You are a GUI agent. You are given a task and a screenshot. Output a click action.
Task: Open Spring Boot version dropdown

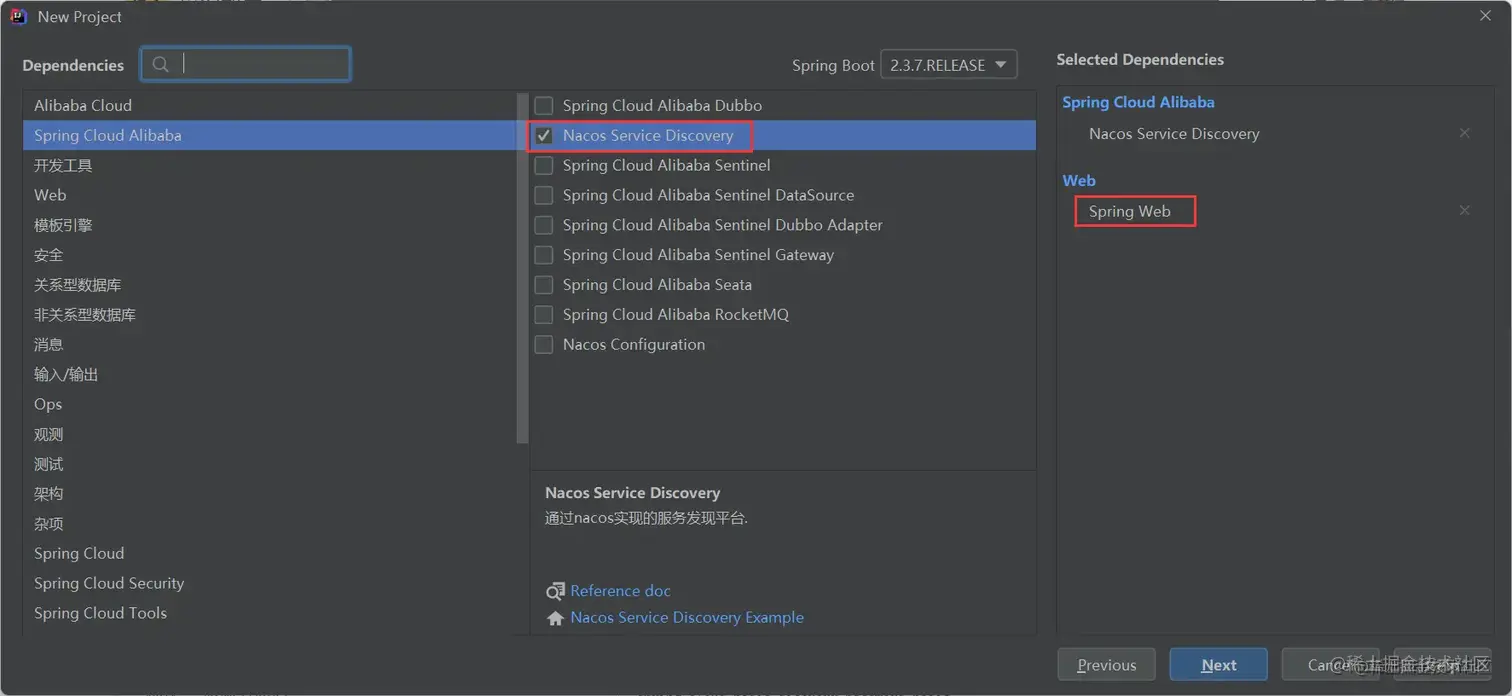tap(948, 65)
